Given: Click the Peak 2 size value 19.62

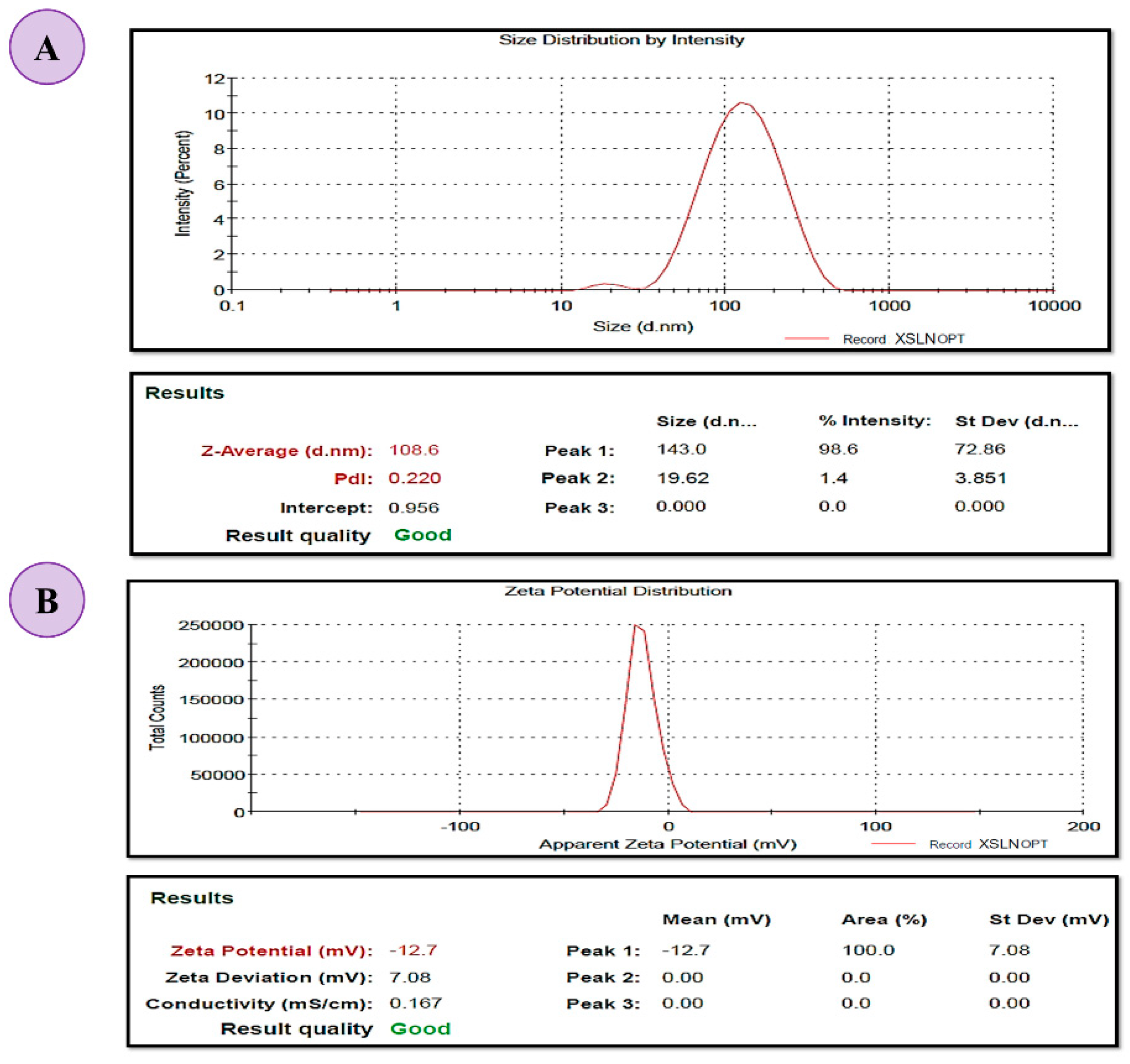Looking at the screenshot, I should [x=682, y=478].
